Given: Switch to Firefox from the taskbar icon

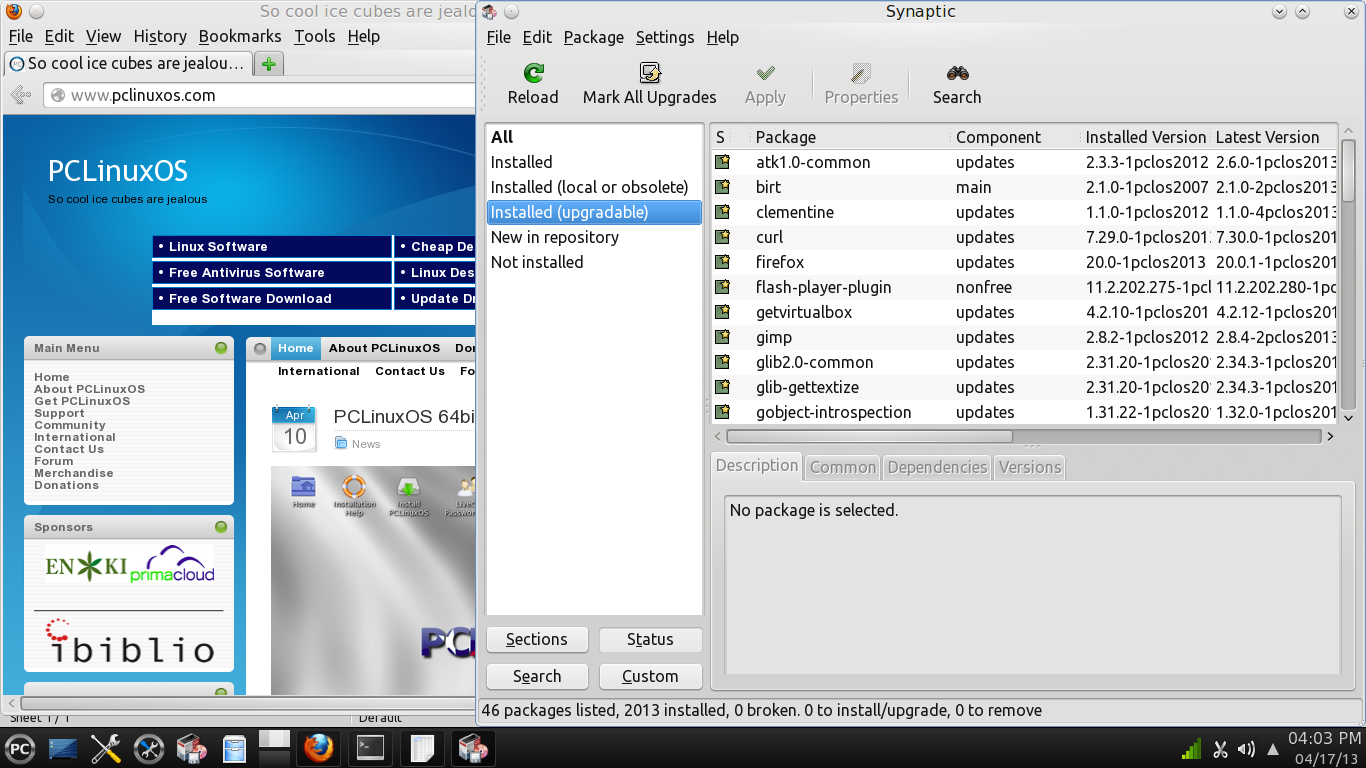Looking at the screenshot, I should (x=318, y=748).
